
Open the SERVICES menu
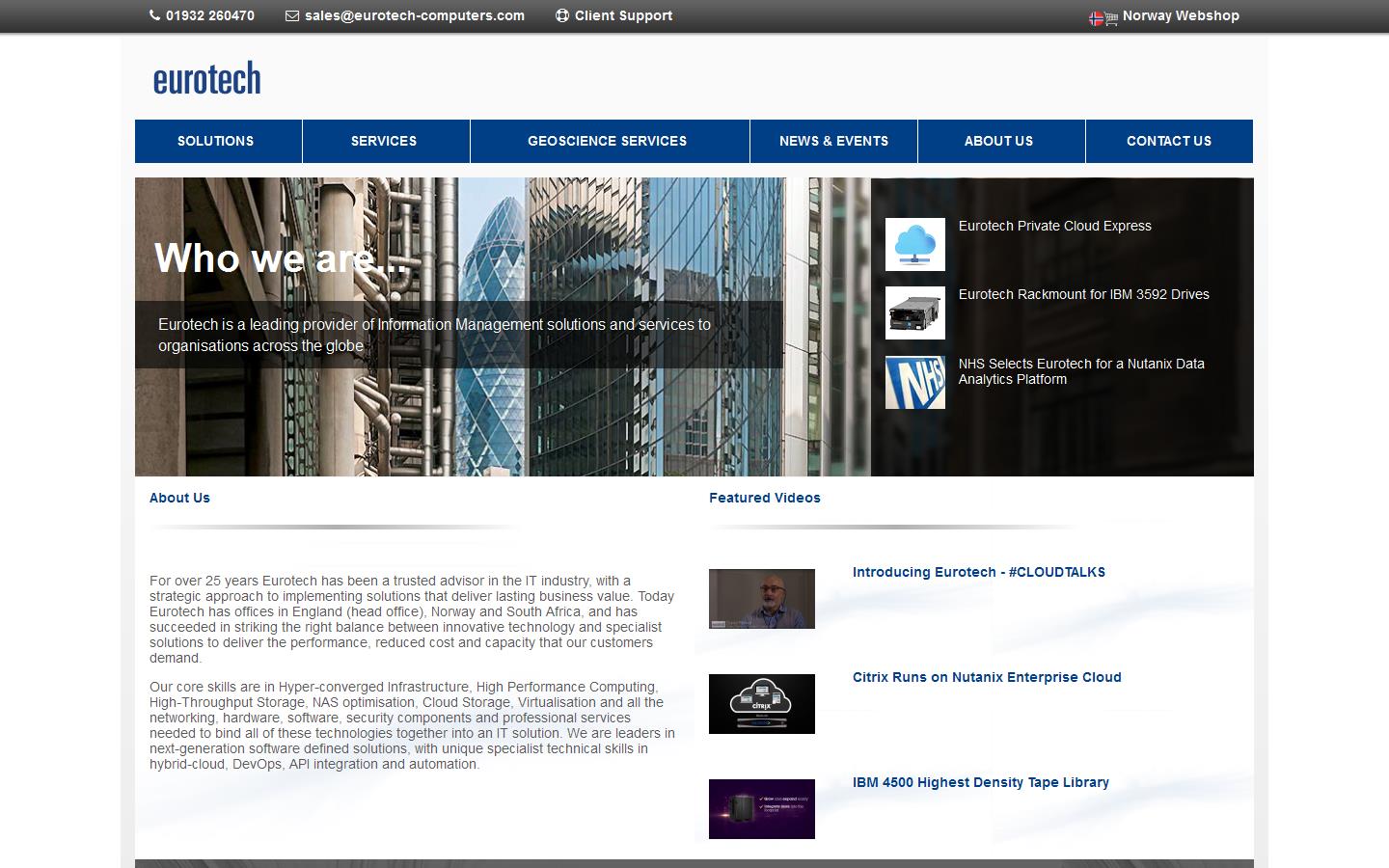click(x=384, y=141)
